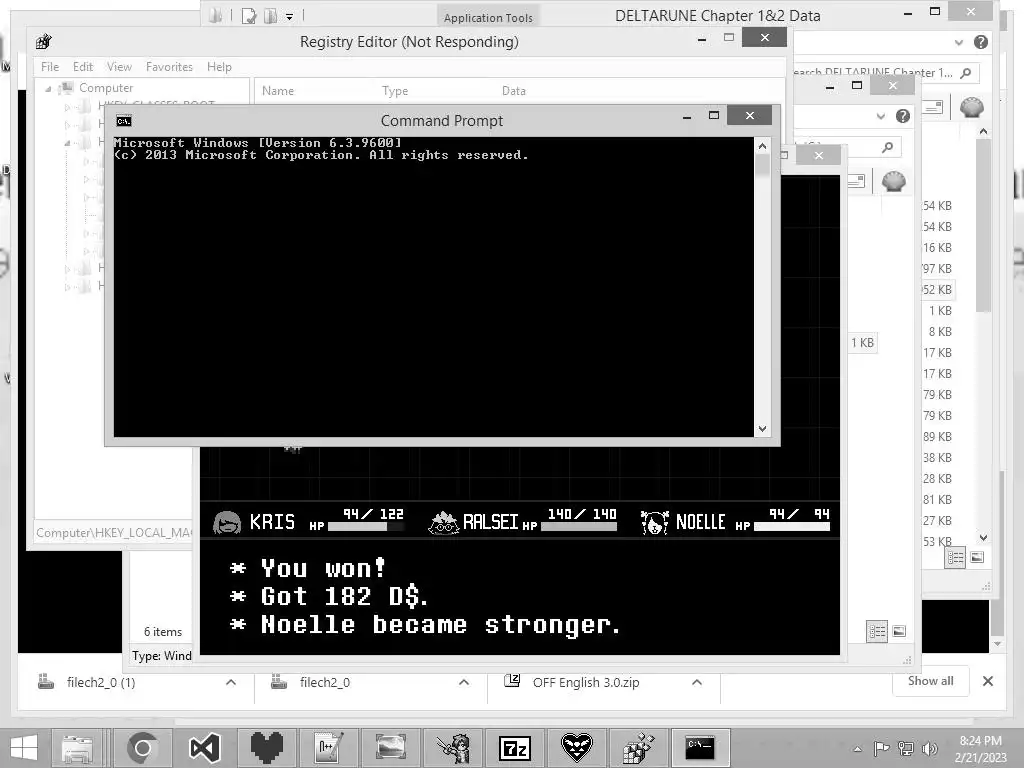This screenshot has width=1024, height=768.
Task: Open File Explorer from the taskbar
Action: 78,748
